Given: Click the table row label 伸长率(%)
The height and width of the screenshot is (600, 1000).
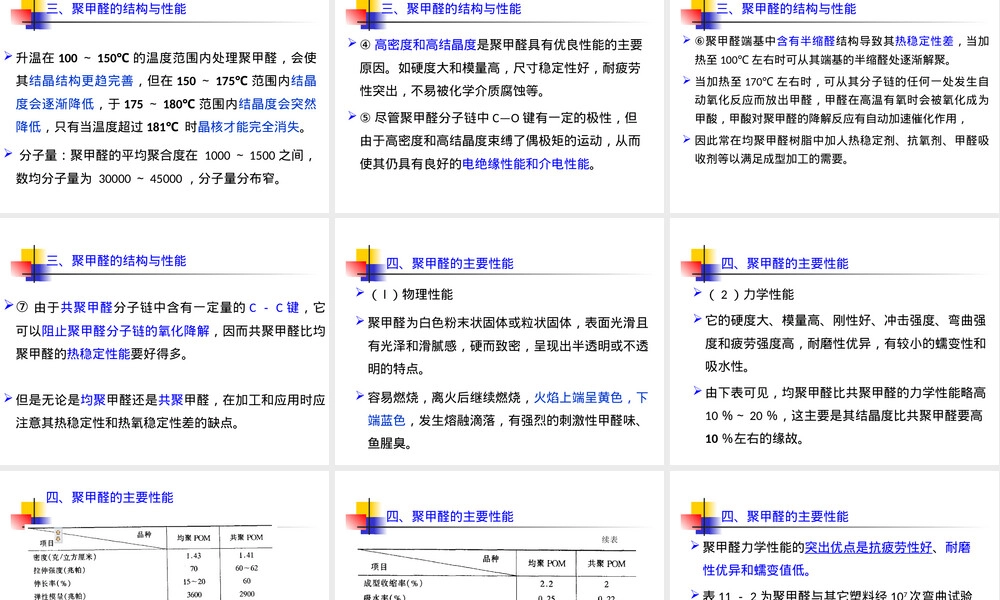Looking at the screenshot, I should (52, 583).
